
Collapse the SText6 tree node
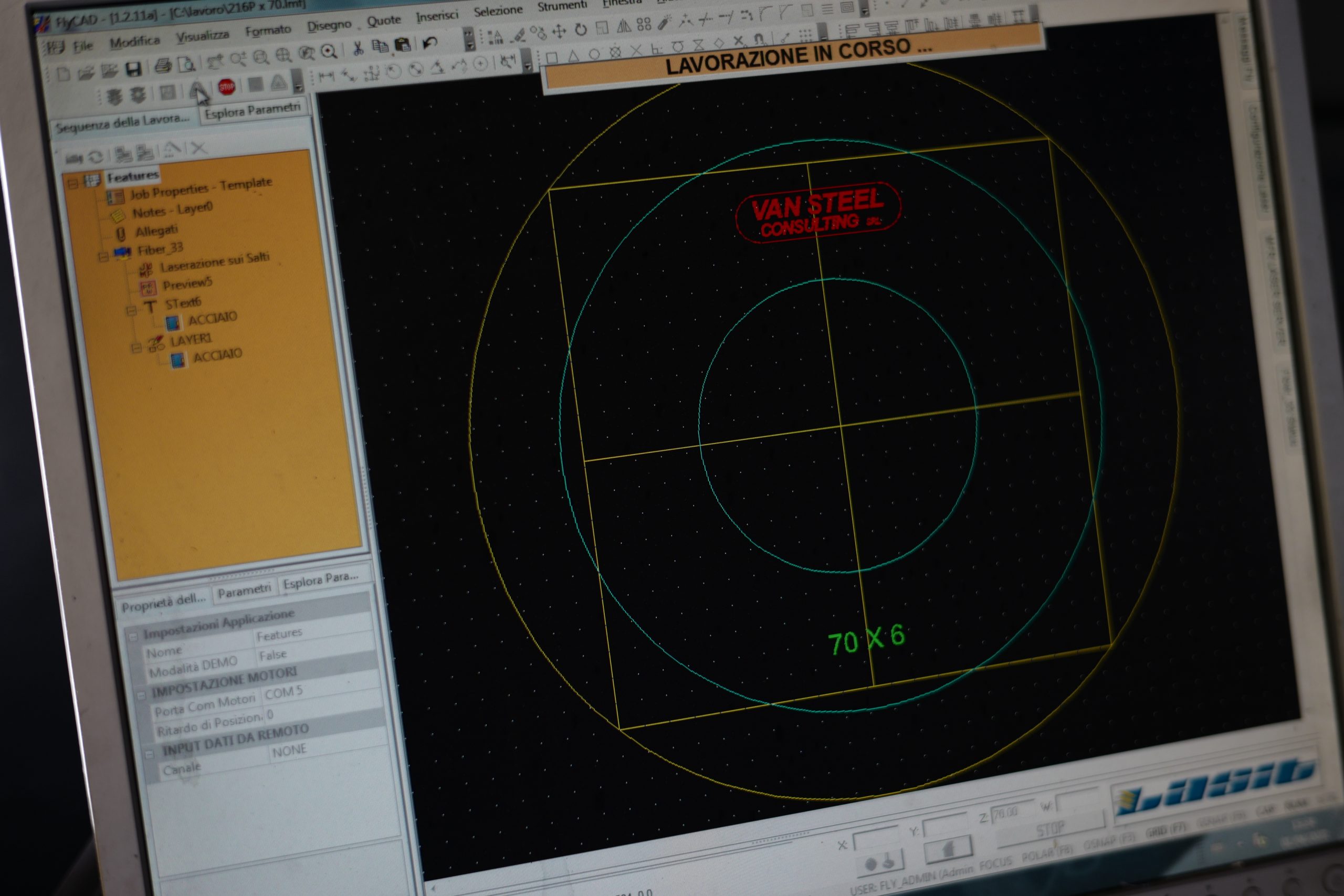[x=131, y=311]
